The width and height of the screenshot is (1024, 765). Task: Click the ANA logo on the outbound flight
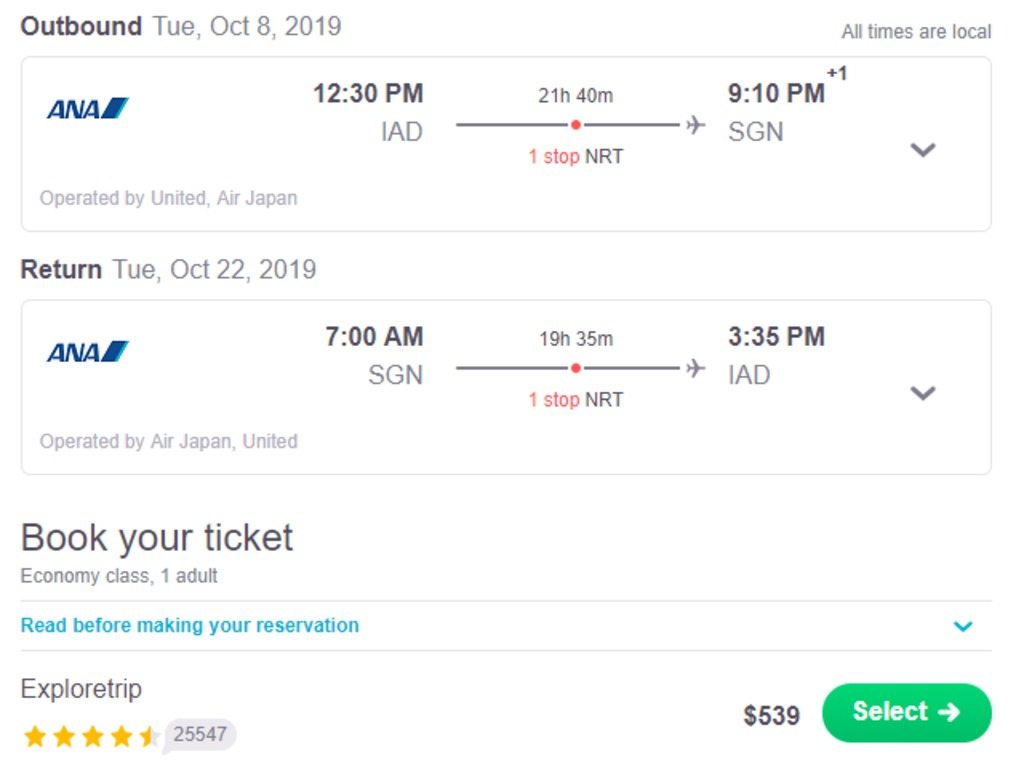coord(88,108)
